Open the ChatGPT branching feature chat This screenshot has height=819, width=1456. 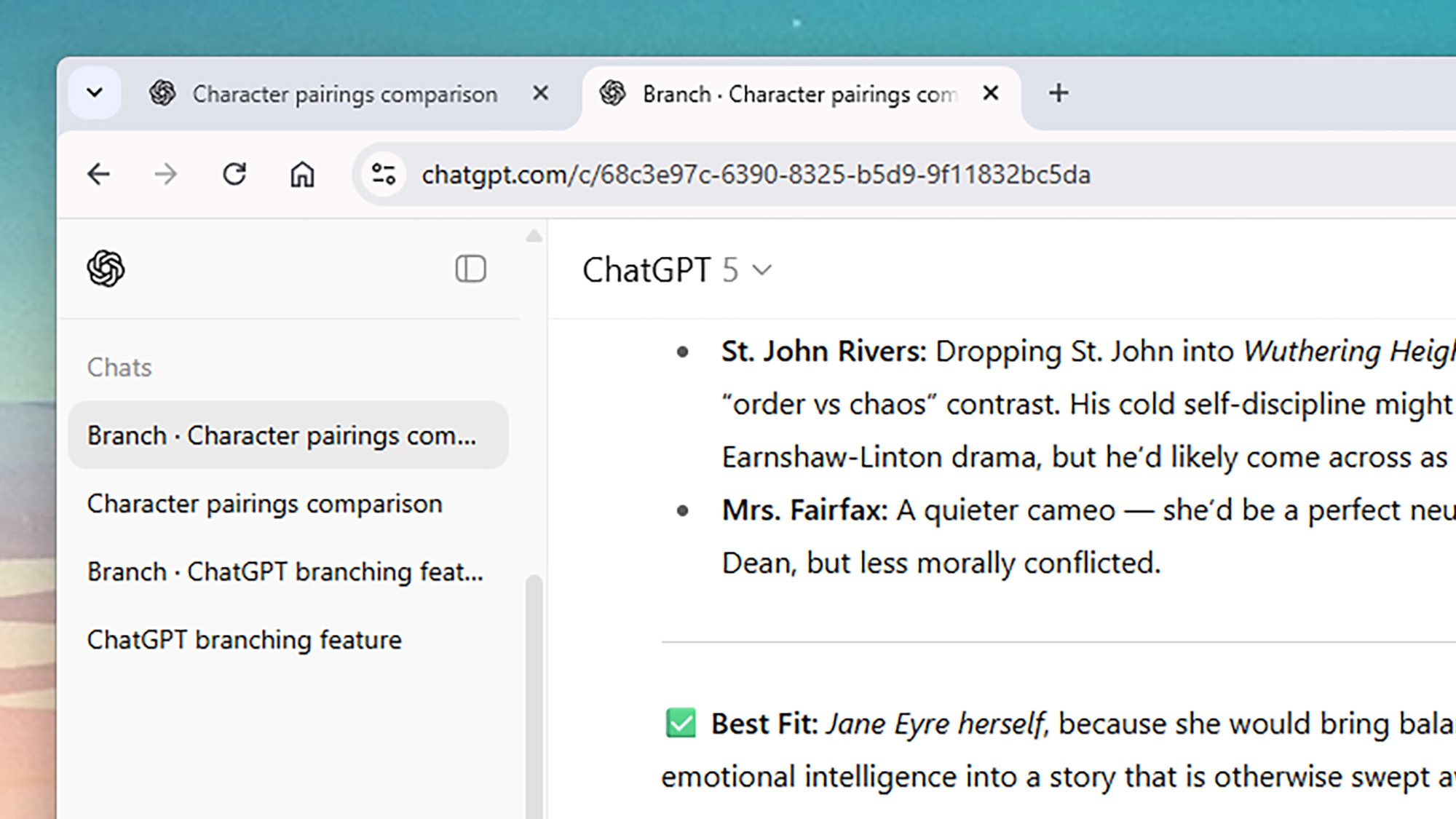[244, 640]
